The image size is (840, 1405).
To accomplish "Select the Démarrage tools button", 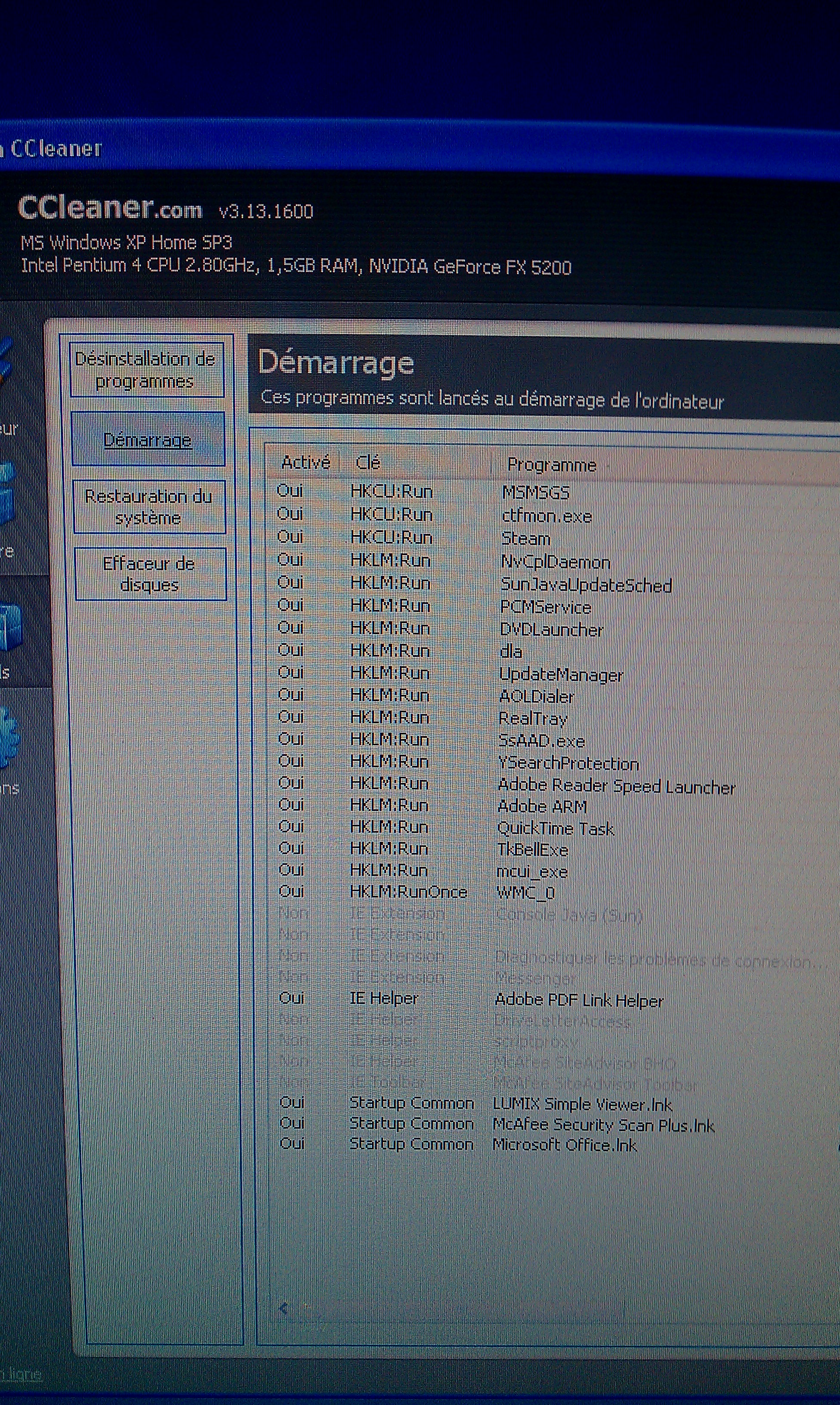I will click(148, 440).
